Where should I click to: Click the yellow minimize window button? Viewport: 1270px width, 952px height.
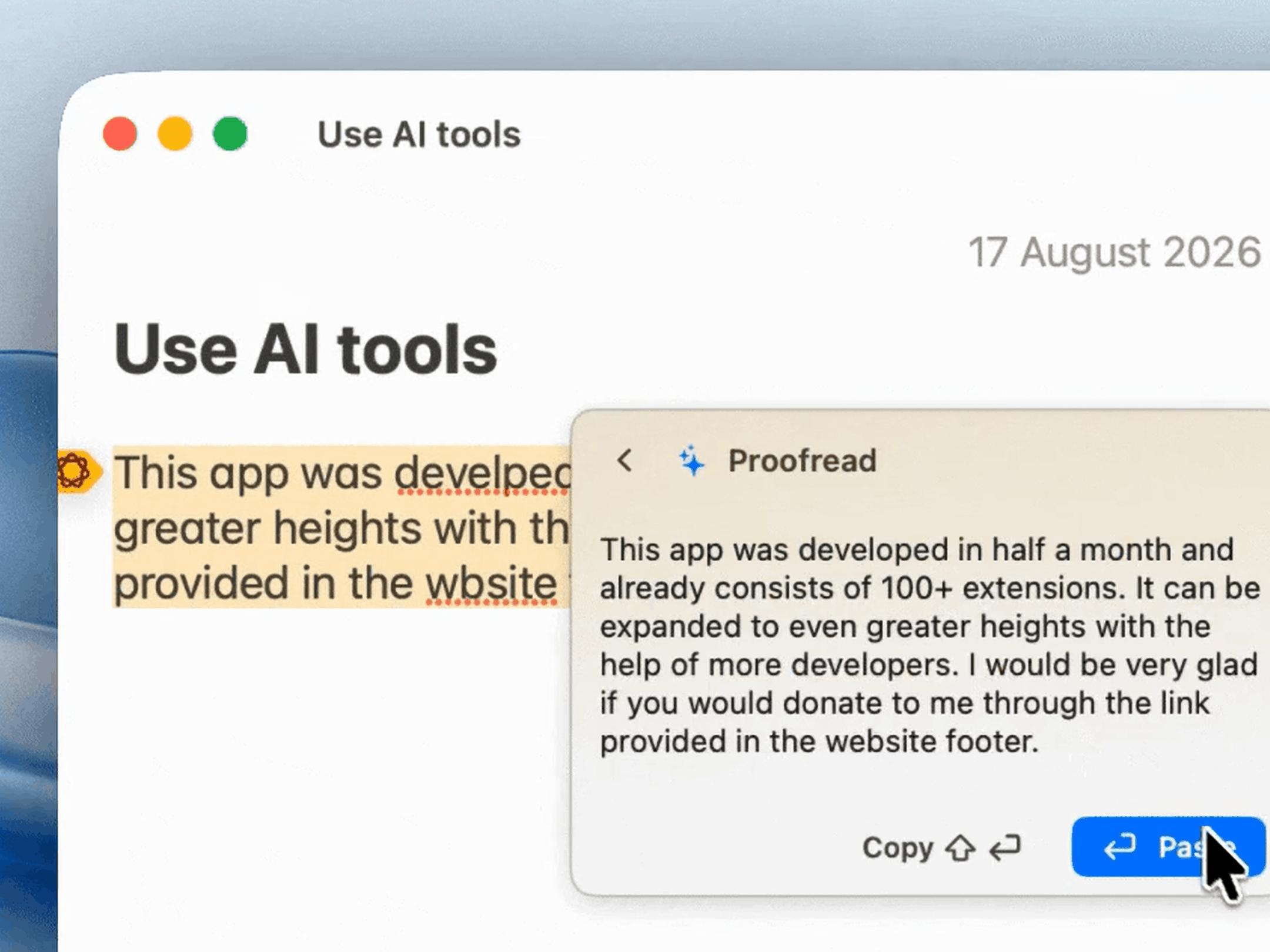175,134
